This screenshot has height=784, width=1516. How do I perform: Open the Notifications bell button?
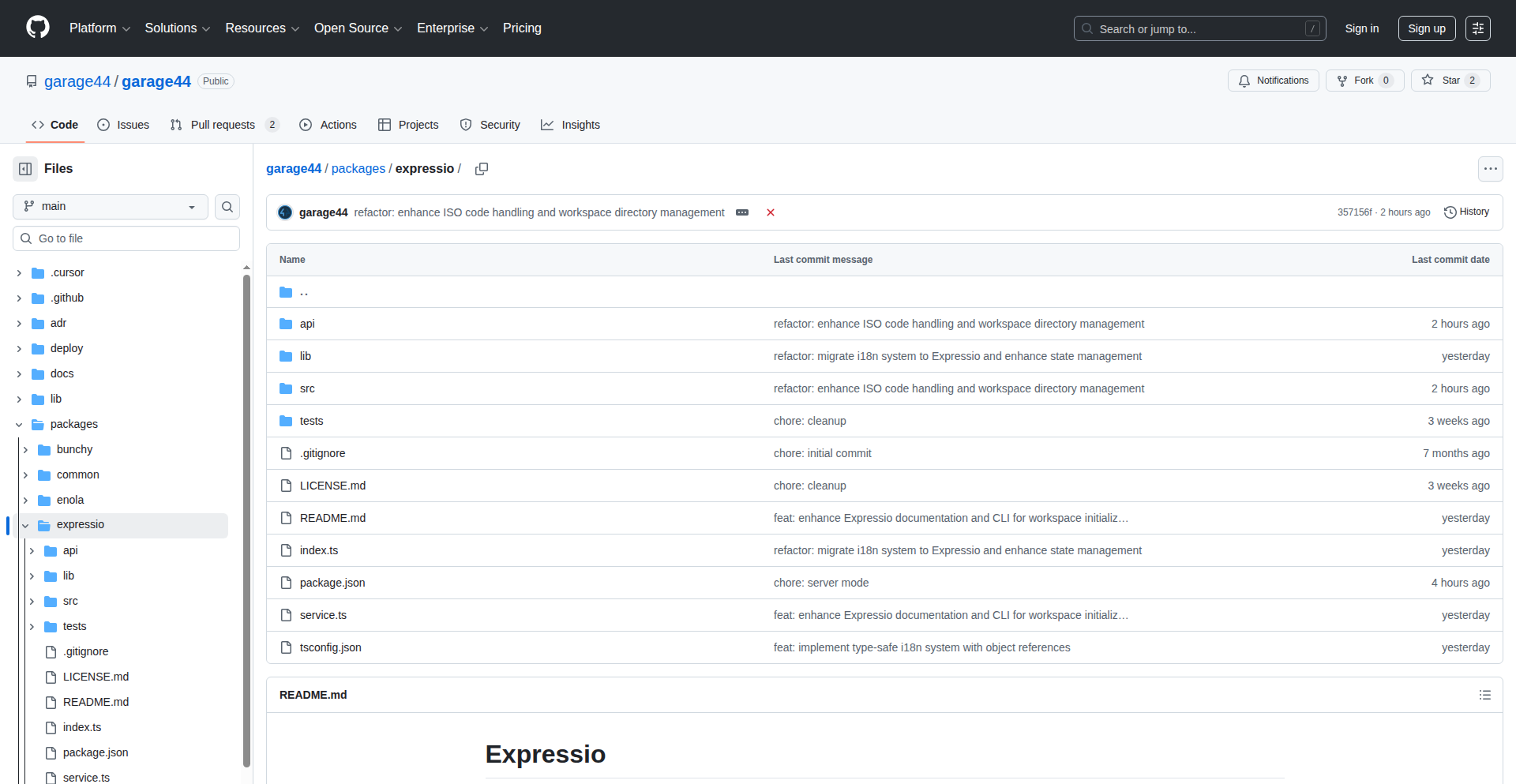[1273, 81]
